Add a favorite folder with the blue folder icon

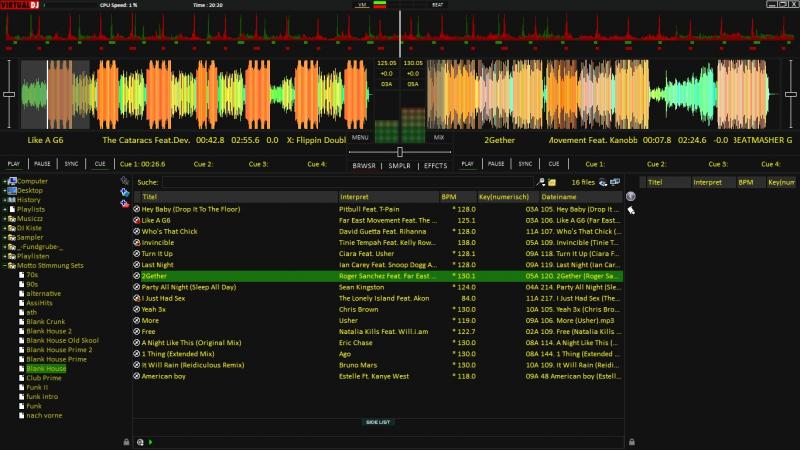pyautogui.click(x=124, y=192)
